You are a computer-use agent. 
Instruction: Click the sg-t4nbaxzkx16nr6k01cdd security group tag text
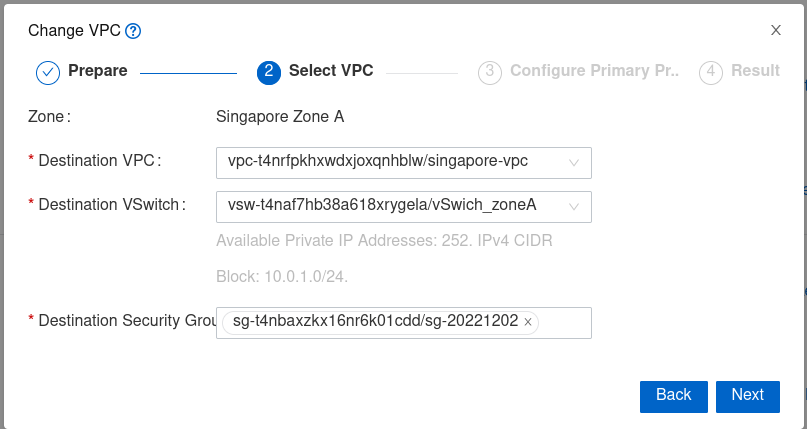click(x=375, y=322)
